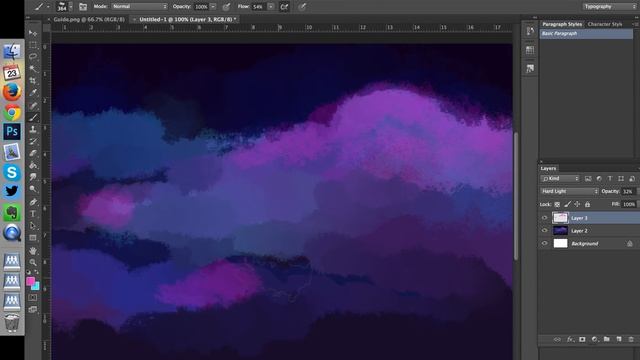
Task: Delete layer with trash icon
Action: point(631,340)
